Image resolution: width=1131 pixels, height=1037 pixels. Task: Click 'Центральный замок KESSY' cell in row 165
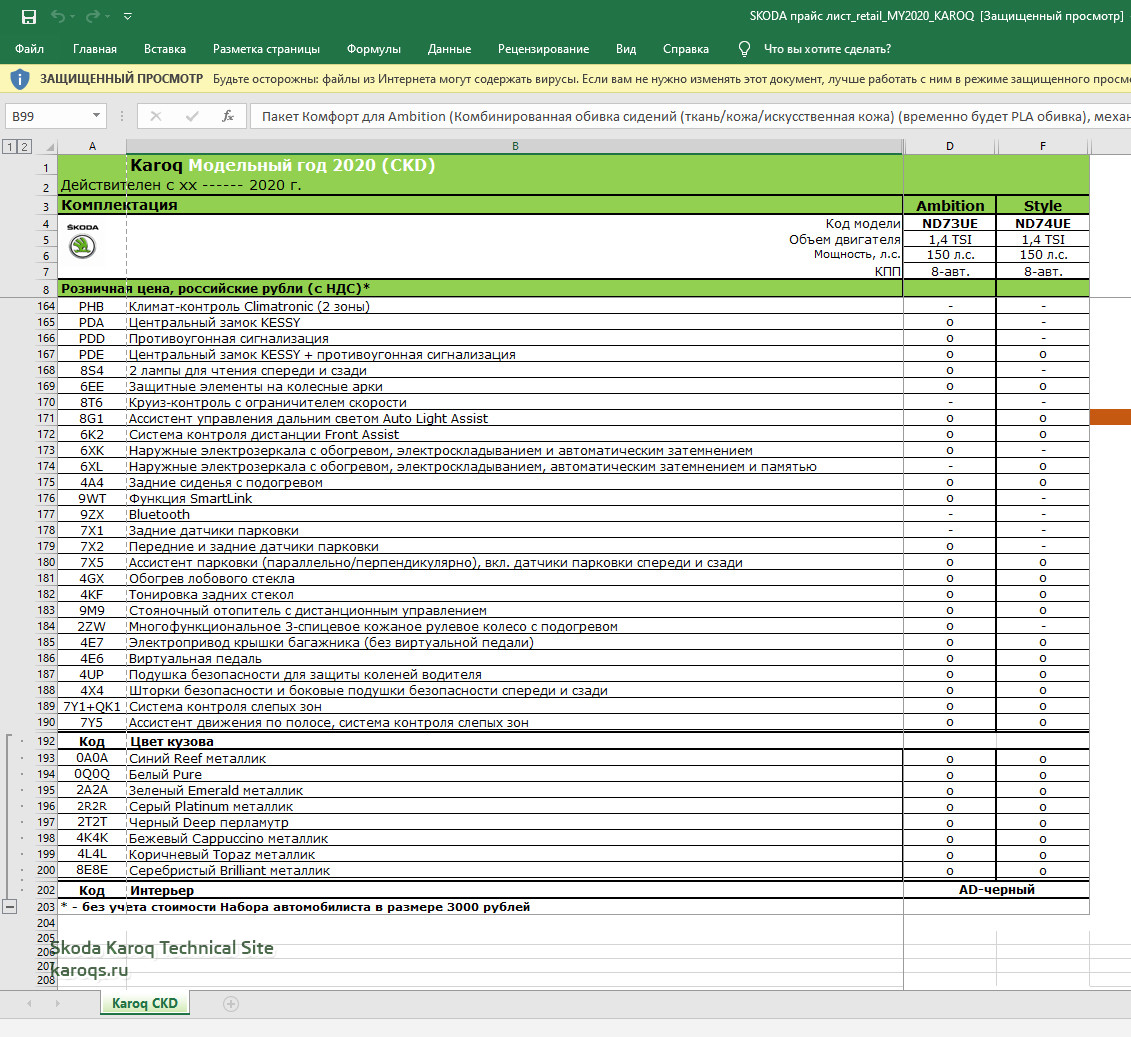point(515,322)
